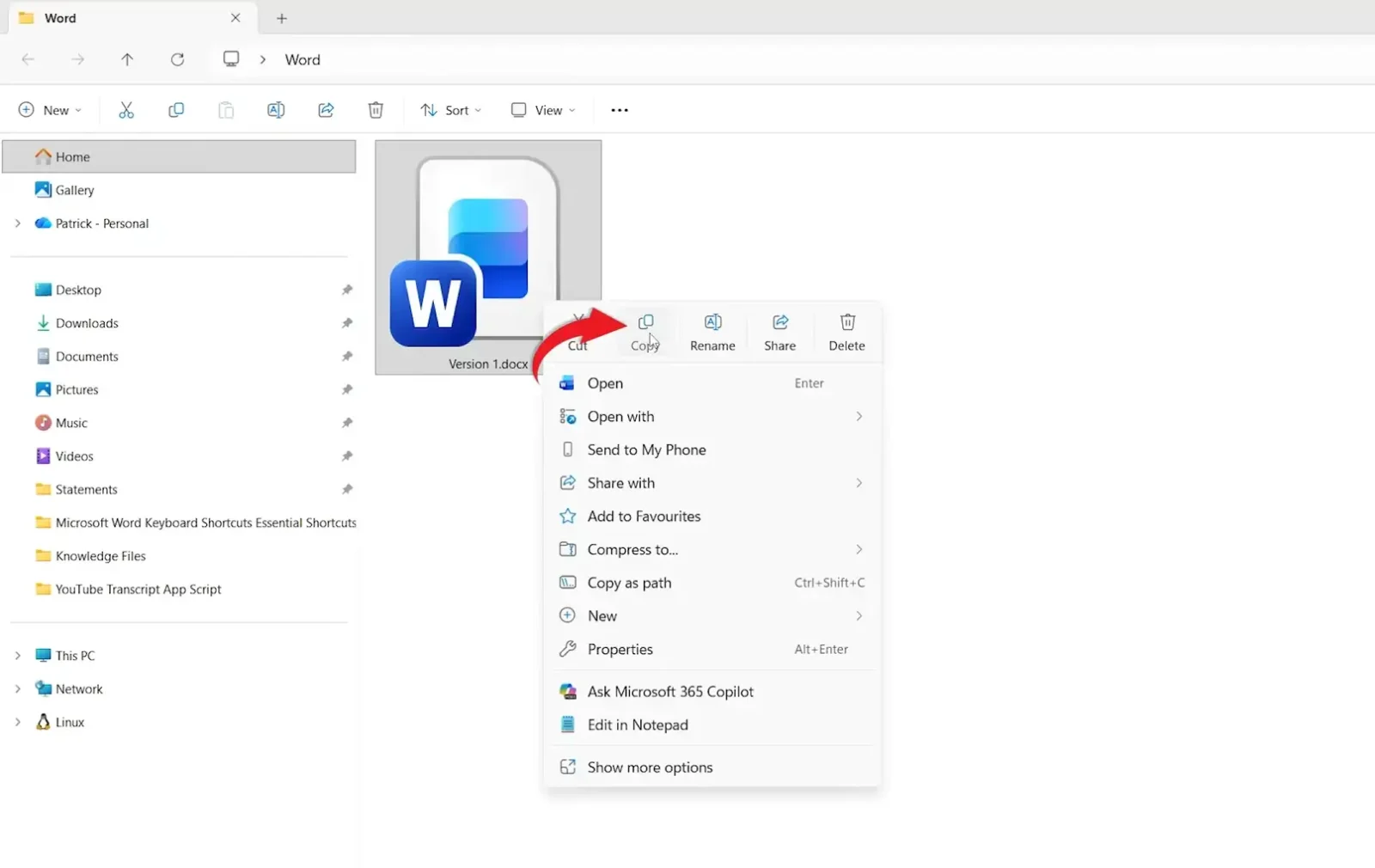This screenshot has height=868, width=1375.
Task: Choose Rename in the context menu
Action: tap(712, 333)
